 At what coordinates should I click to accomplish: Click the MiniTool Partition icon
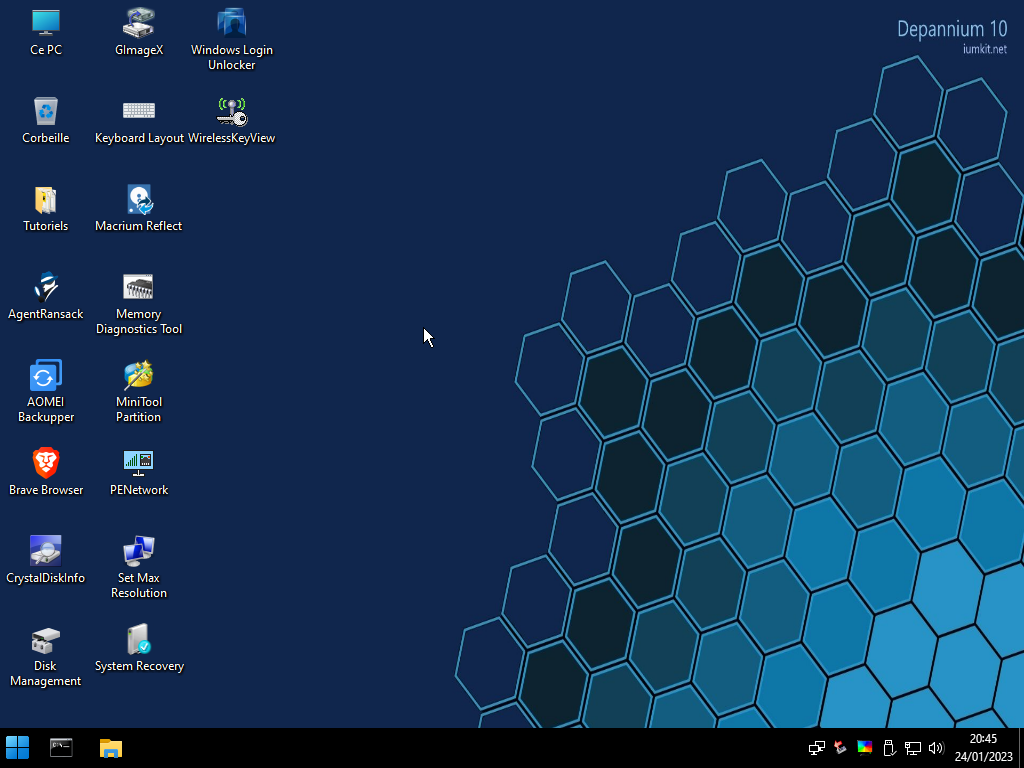pos(138,392)
